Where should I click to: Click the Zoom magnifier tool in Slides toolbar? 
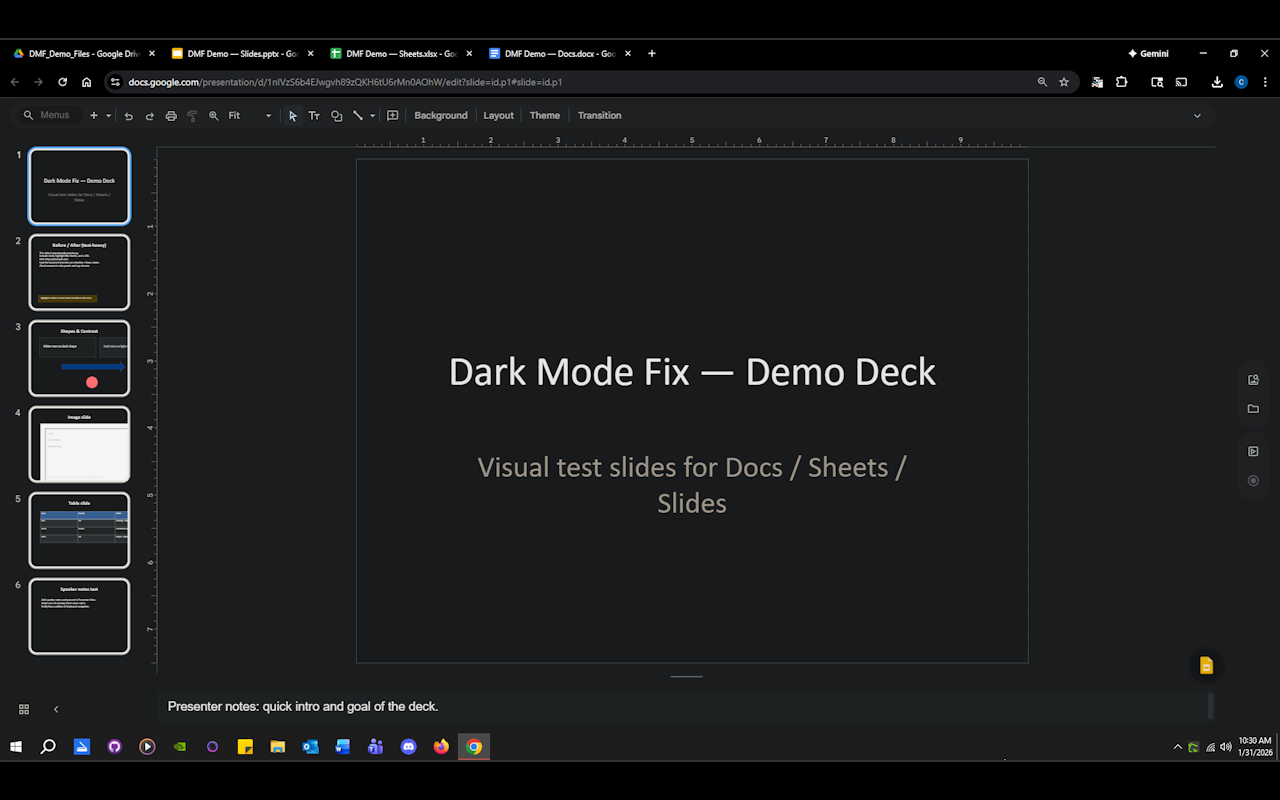[x=213, y=116]
